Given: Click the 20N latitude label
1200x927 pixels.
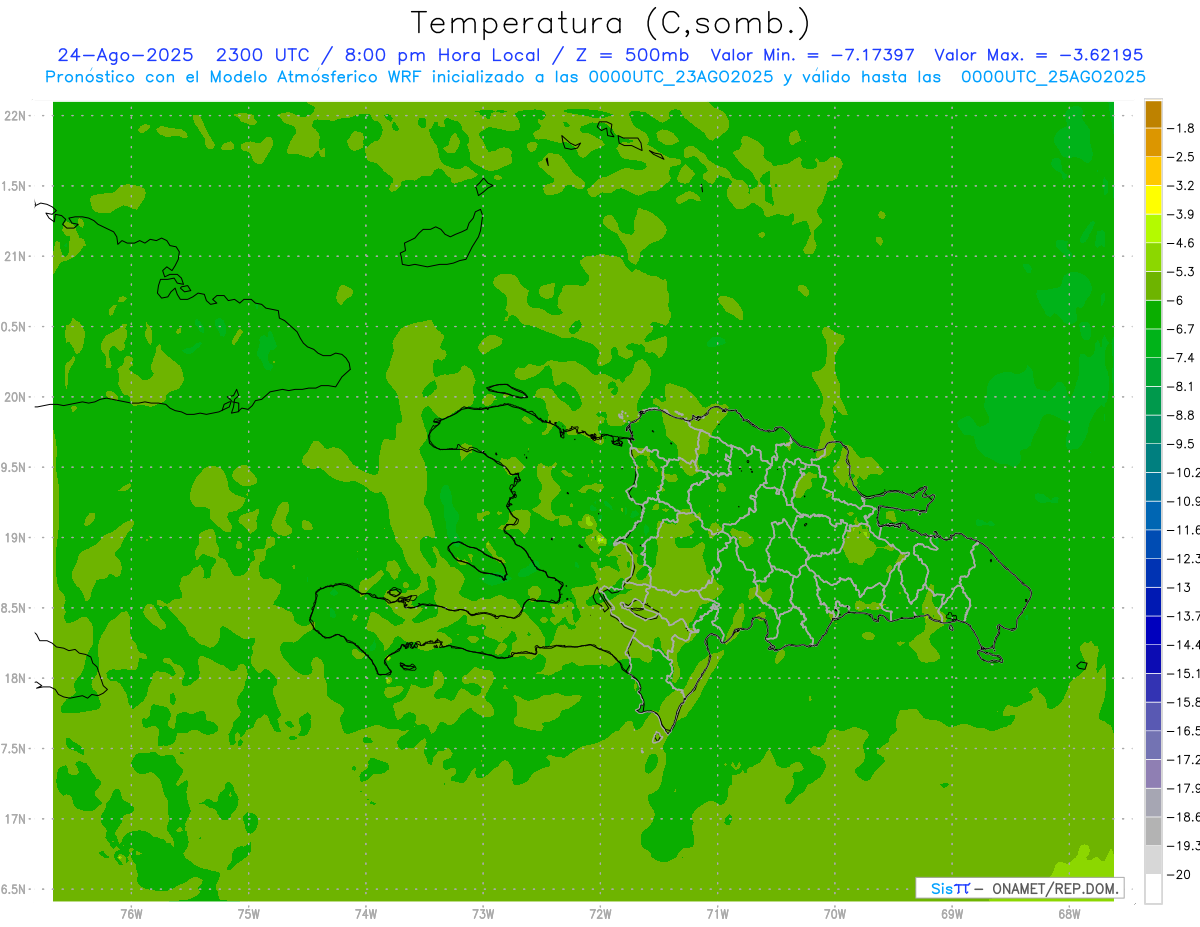Looking at the screenshot, I should pyautogui.click(x=15, y=398).
